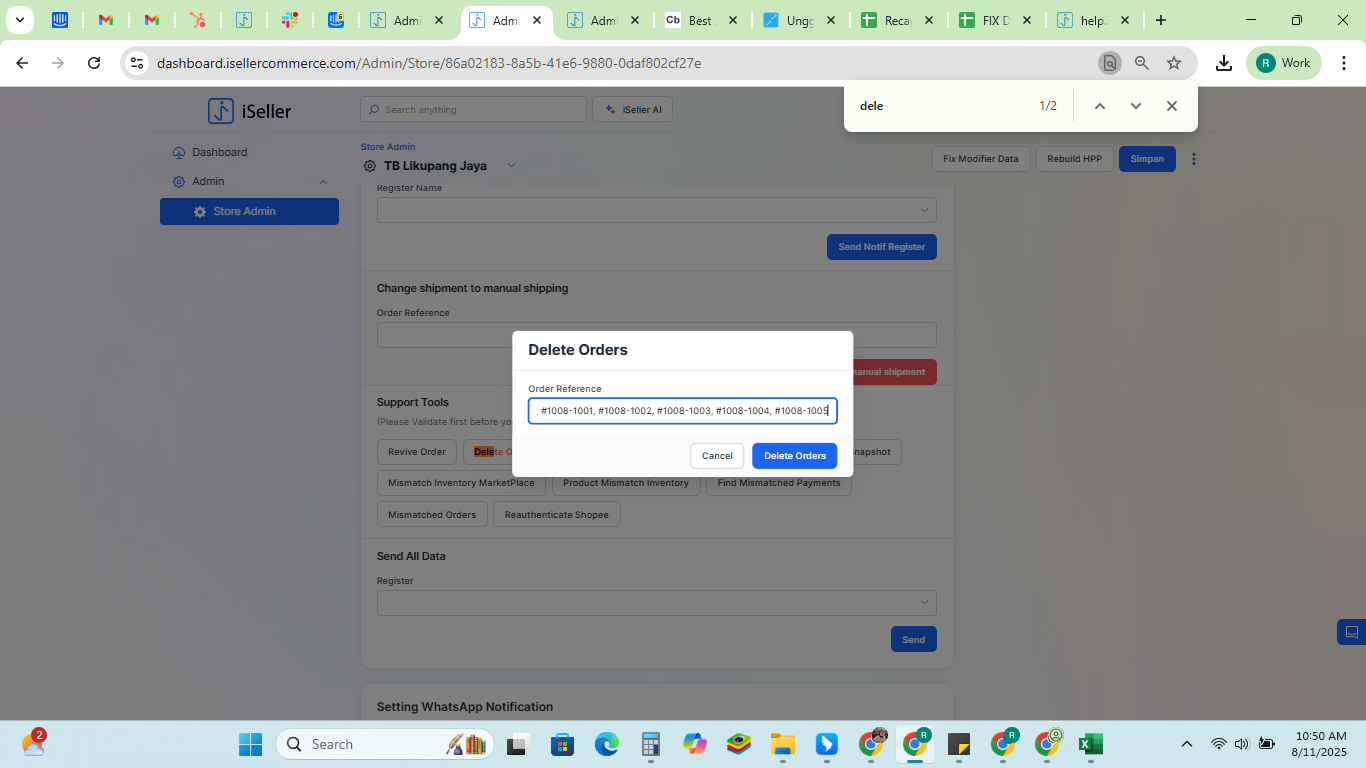
Task: Open Chrome downloads icon
Action: (1223, 63)
